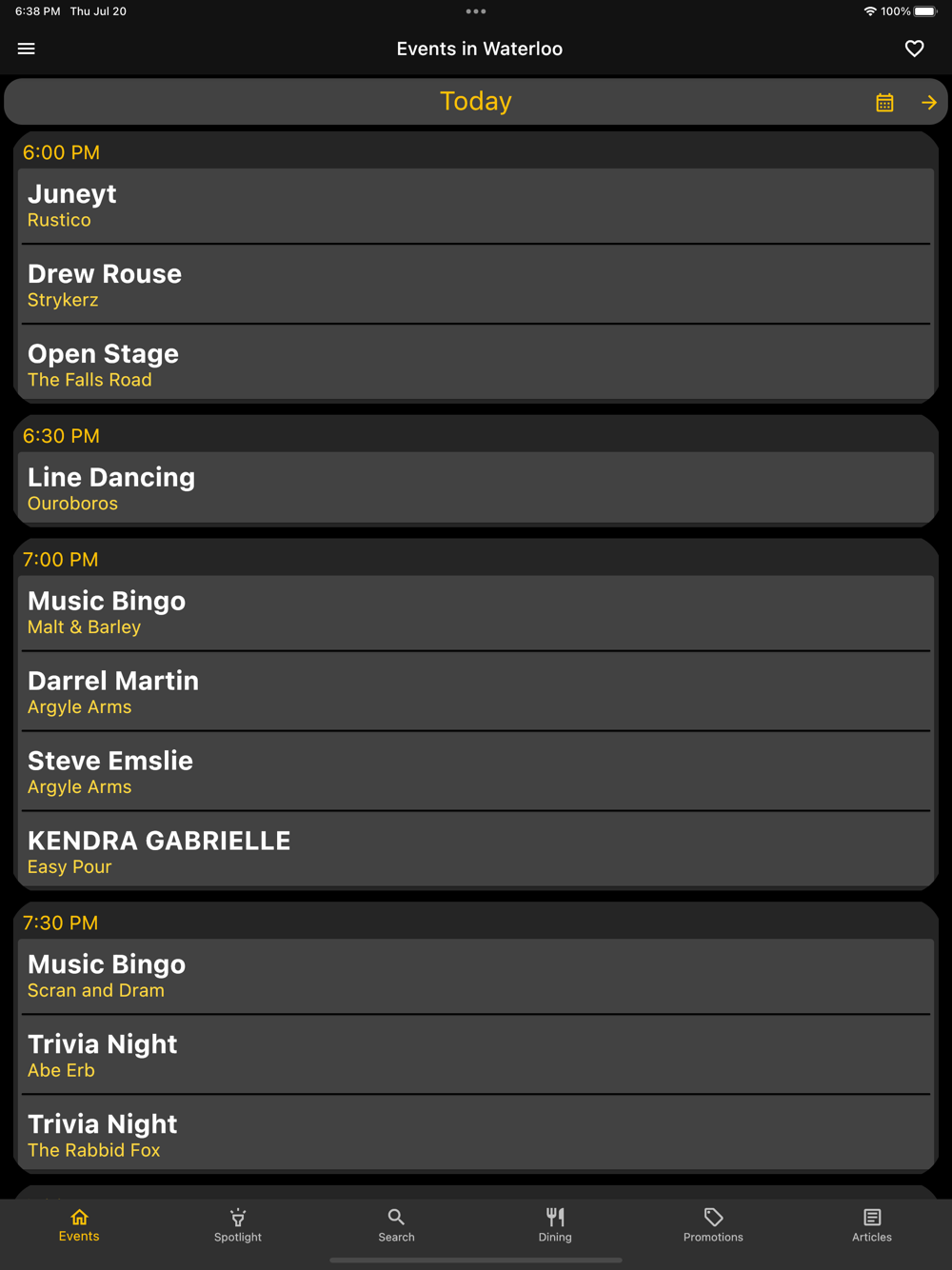This screenshot has height=1270, width=952.
Task: Open the Articles tab
Action: coord(872,1224)
